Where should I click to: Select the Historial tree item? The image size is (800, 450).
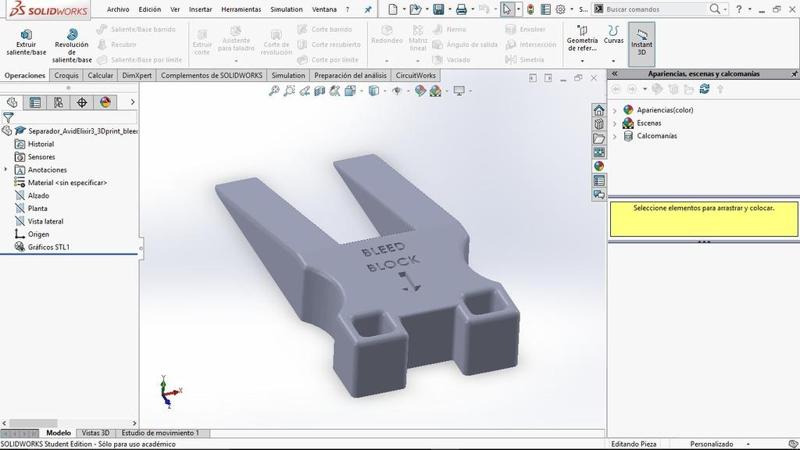[x=41, y=144]
